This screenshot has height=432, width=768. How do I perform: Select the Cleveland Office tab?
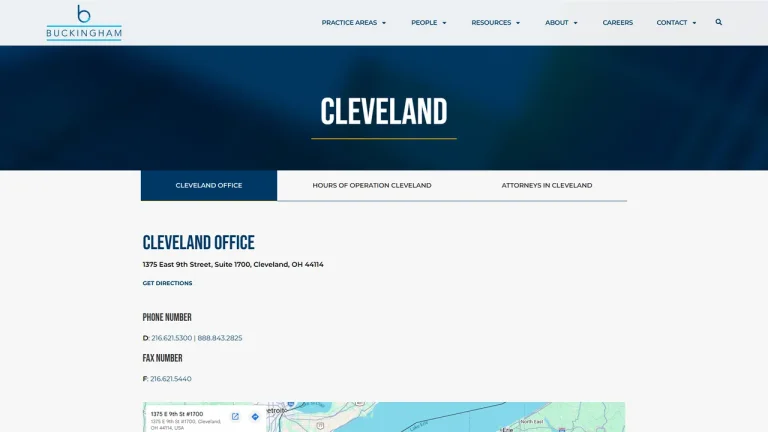click(x=209, y=185)
